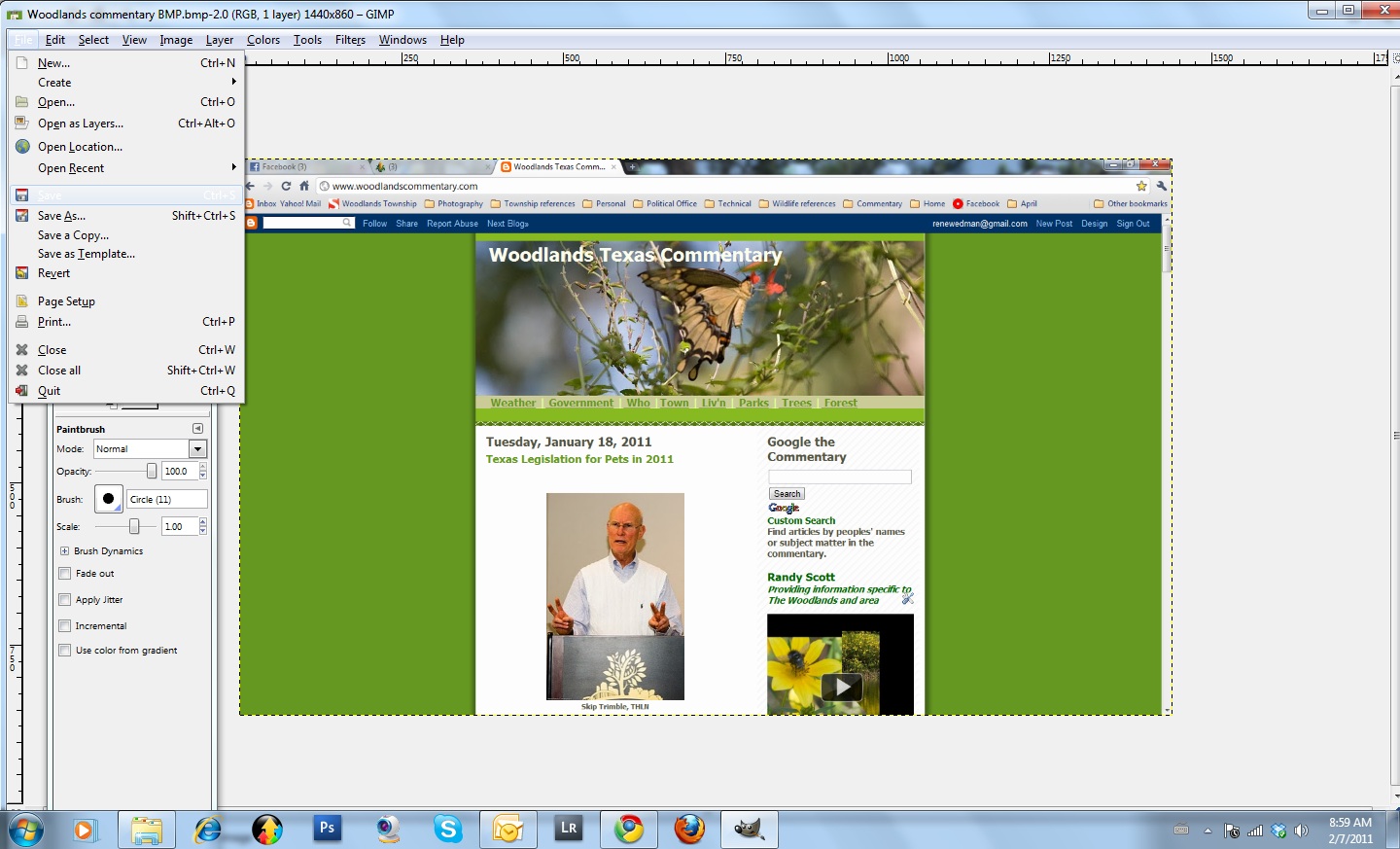1400x849 pixels.
Task: Launch Photoshop from the taskbar
Action: click(327, 830)
